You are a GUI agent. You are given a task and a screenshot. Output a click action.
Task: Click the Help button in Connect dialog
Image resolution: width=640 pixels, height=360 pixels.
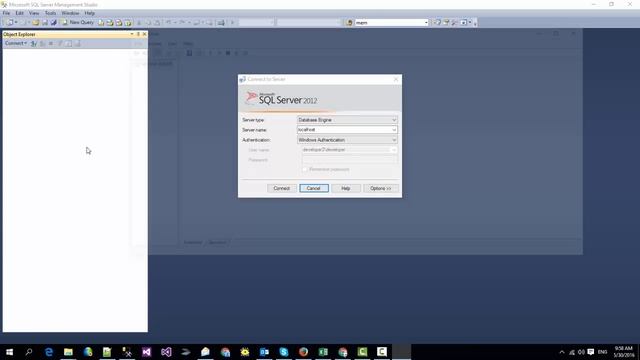346,188
